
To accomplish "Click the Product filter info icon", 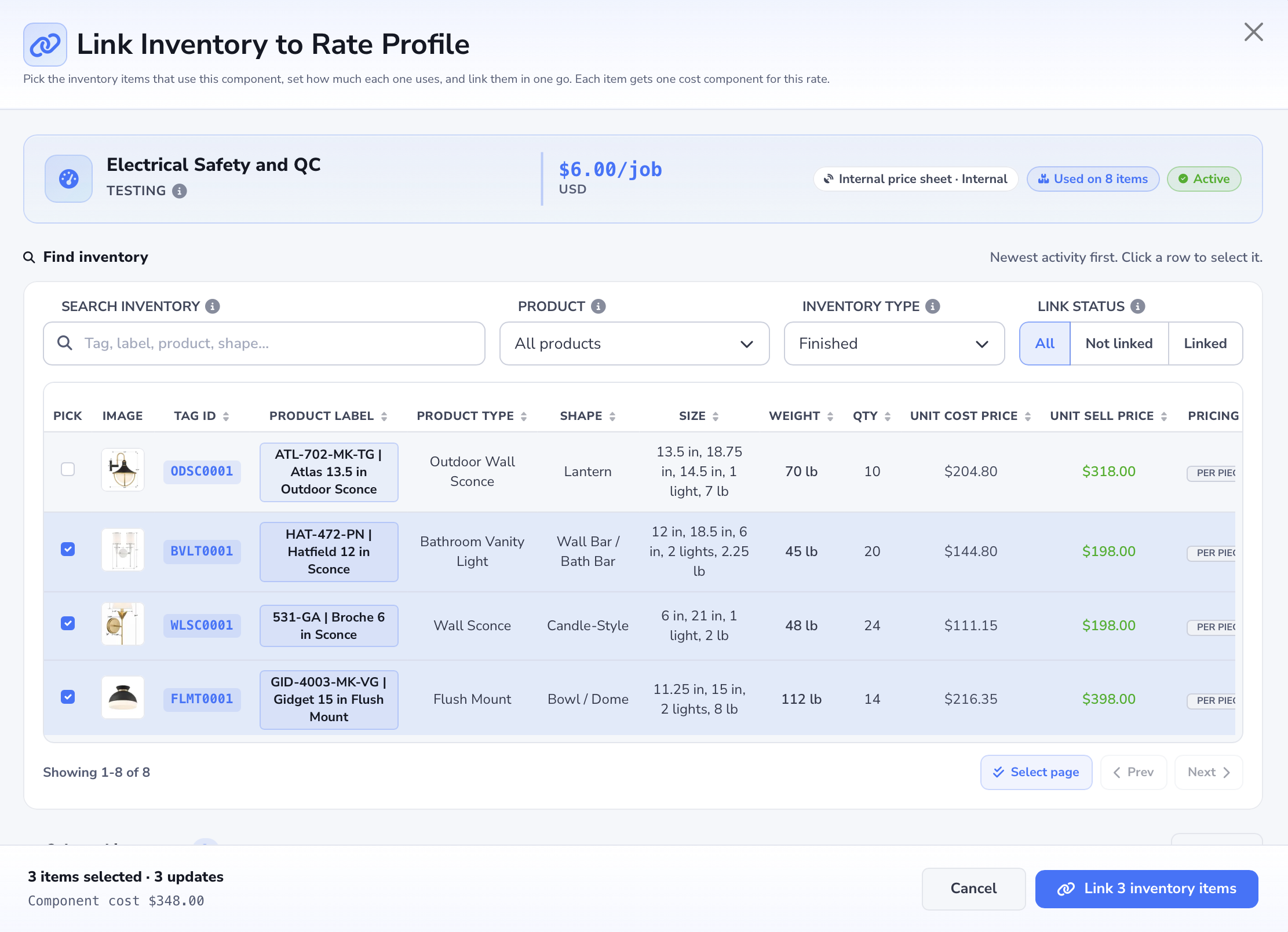I will click(x=599, y=306).
